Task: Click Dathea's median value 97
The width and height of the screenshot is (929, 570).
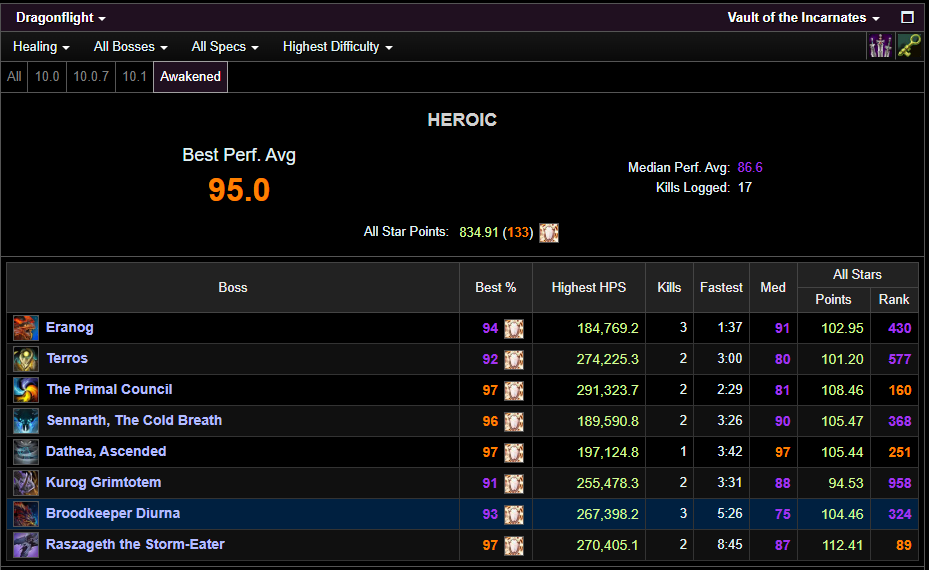Action: [782, 452]
